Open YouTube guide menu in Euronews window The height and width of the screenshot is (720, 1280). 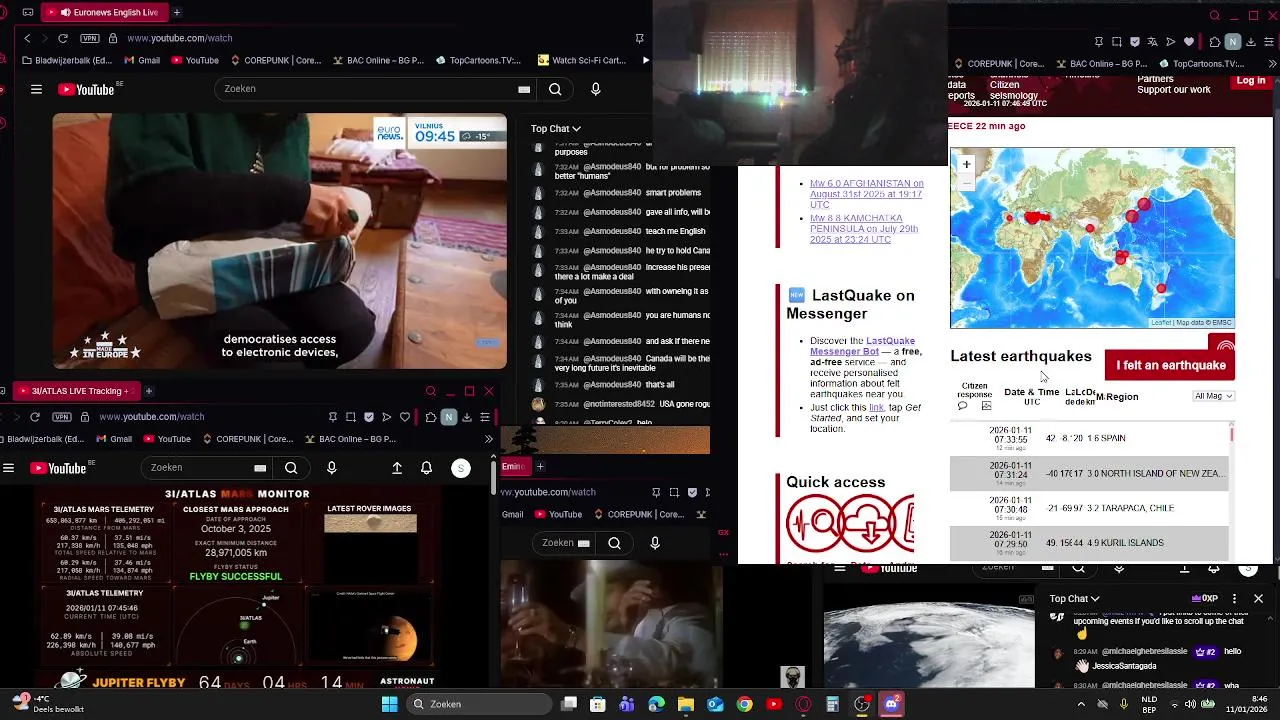click(x=36, y=89)
